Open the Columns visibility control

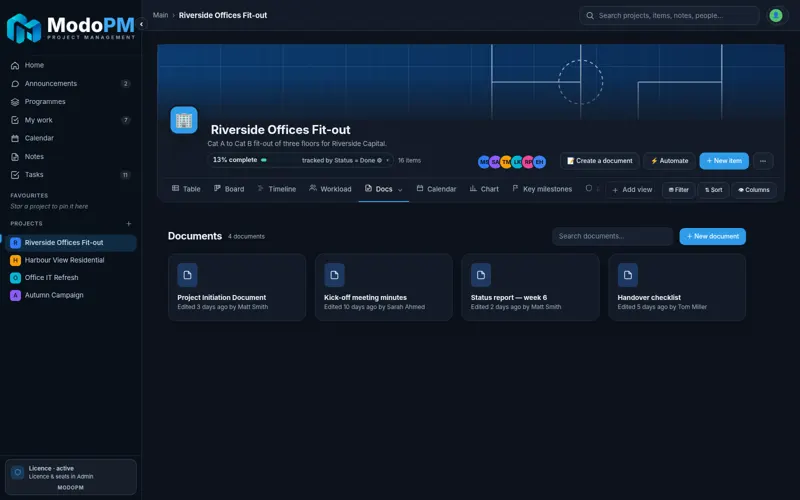[x=754, y=190]
